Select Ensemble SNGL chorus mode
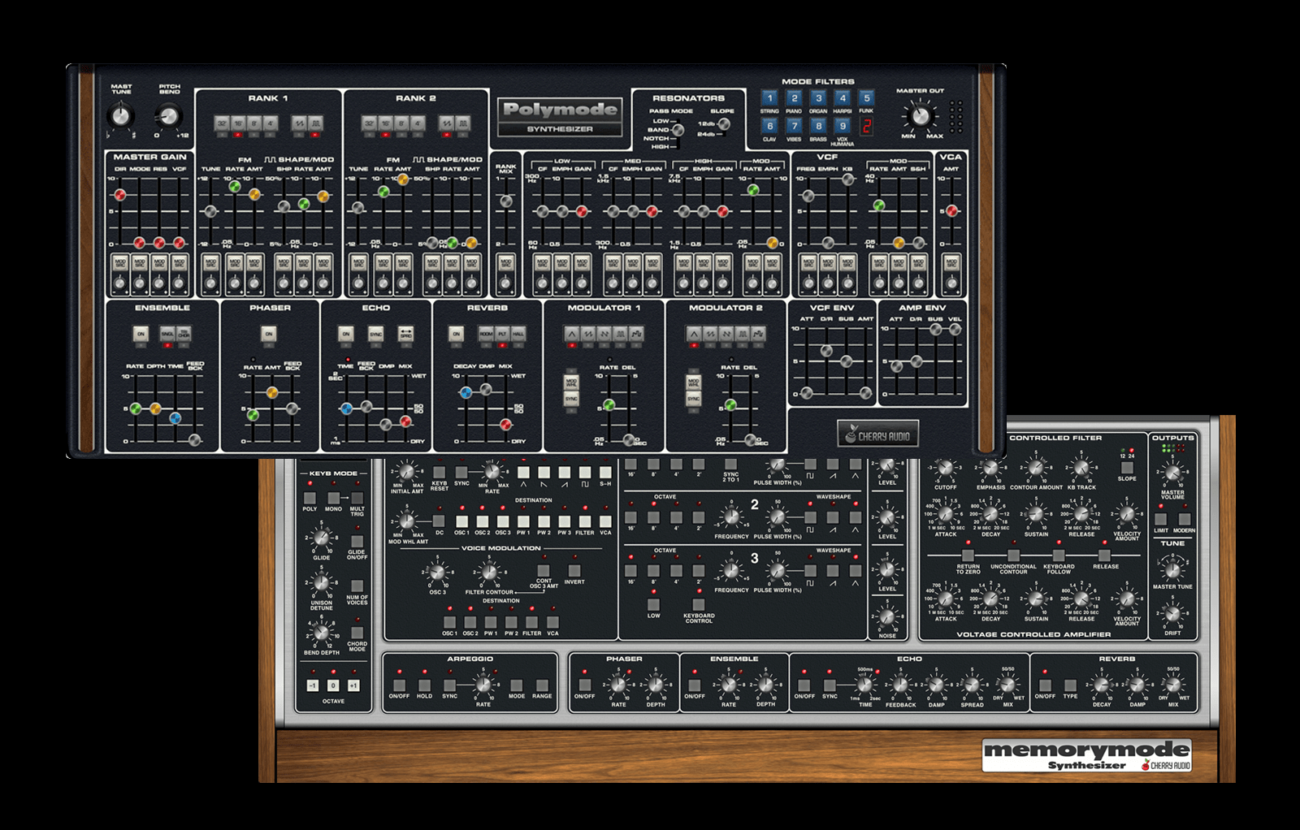The image size is (1300, 830). tap(168, 333)
